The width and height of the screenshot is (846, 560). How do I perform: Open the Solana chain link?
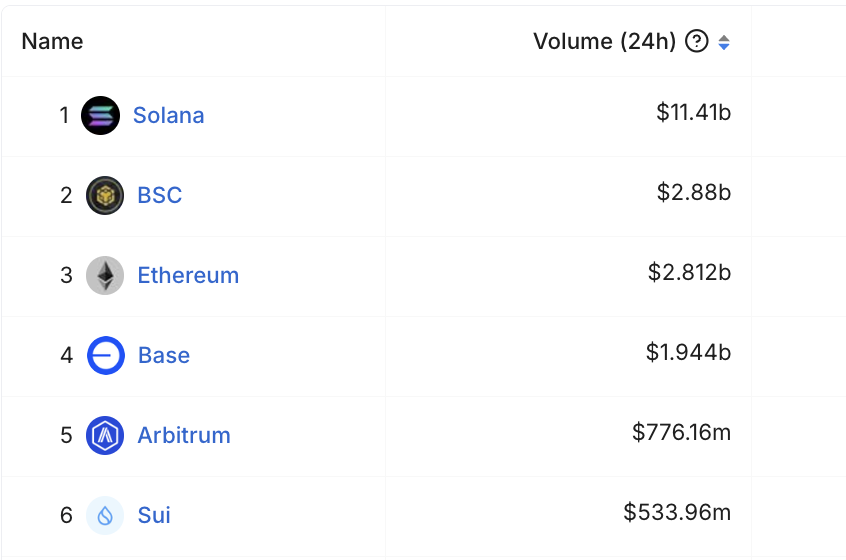point(168,116)
